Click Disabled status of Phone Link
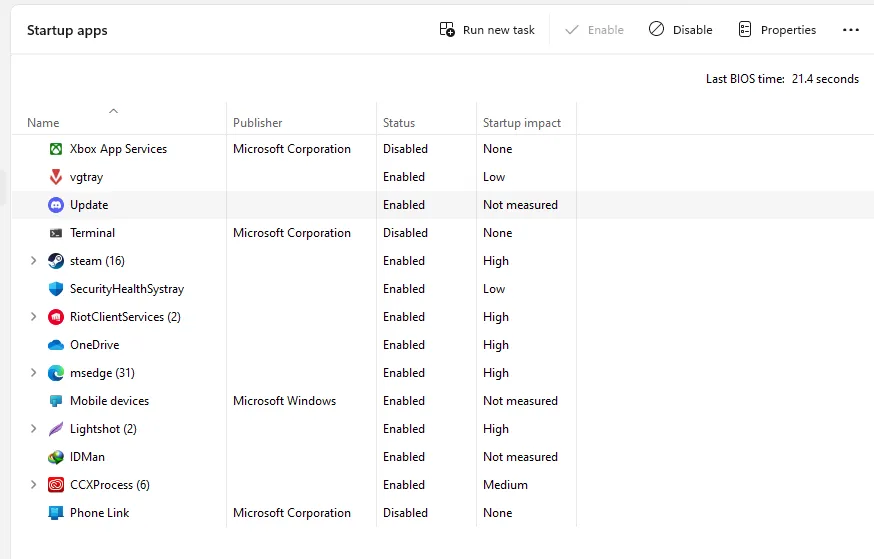874x559 pixels. point(405,513)
